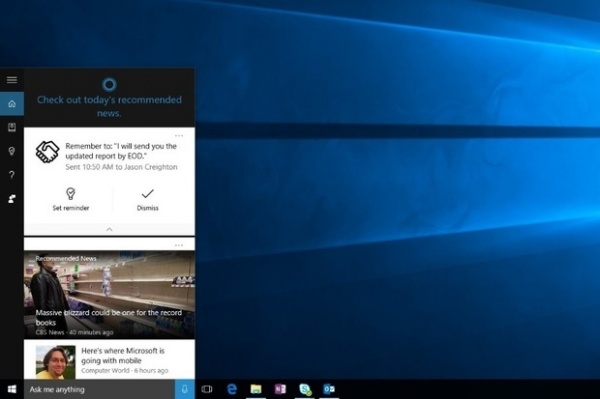
Task: Click the Massive blizzard headline text
Action: [109, 318]
